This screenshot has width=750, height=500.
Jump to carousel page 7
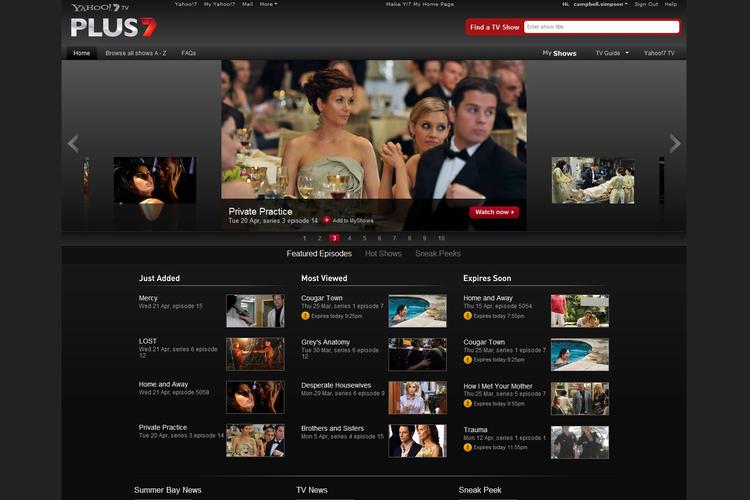coord(394,238)
